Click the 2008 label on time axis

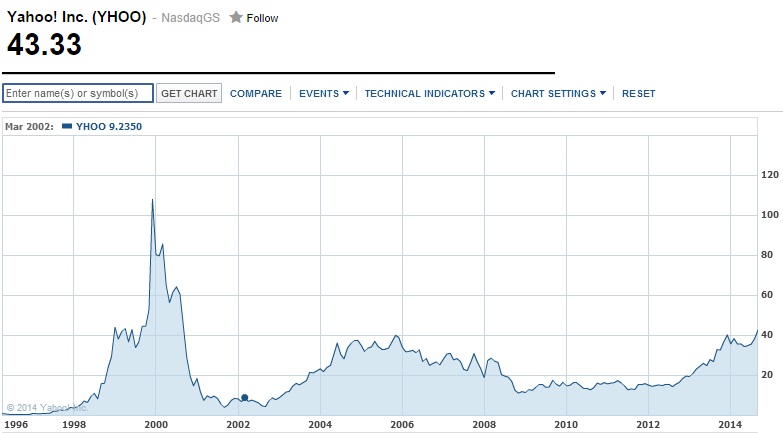[484, 425]
